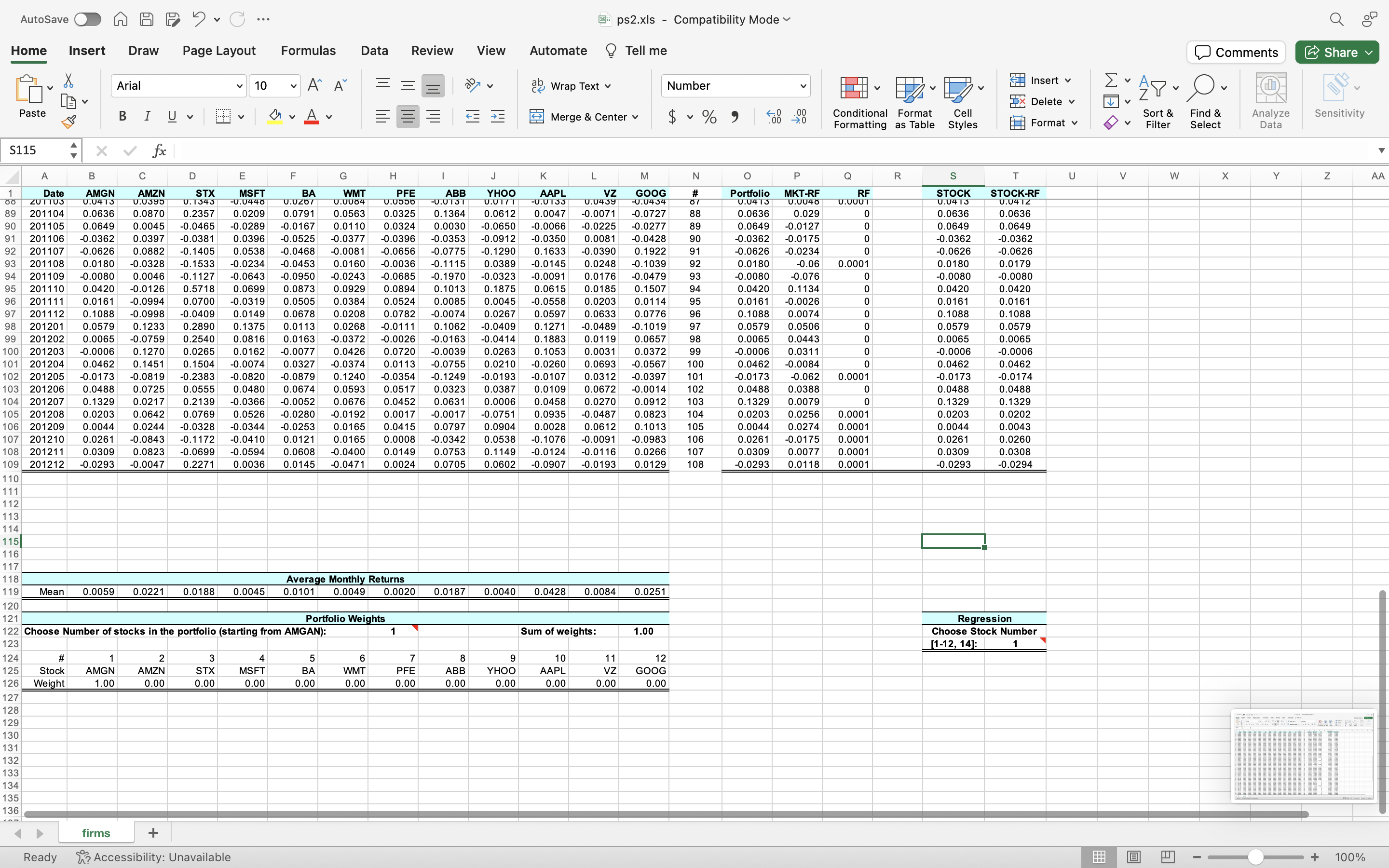This screenshot has width=1389, height=868.
Task: Toggle bold formatting
Action: (x=122, y=117)
